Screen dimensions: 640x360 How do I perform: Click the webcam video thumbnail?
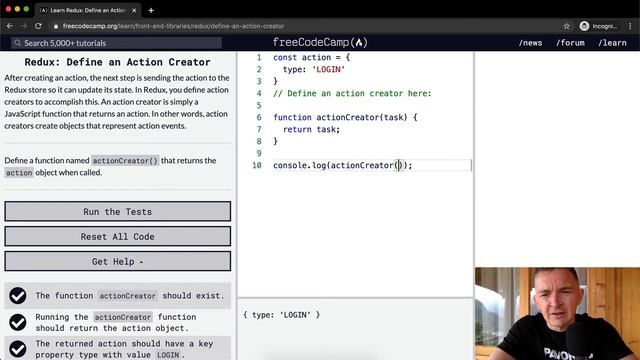coord(557,313)
